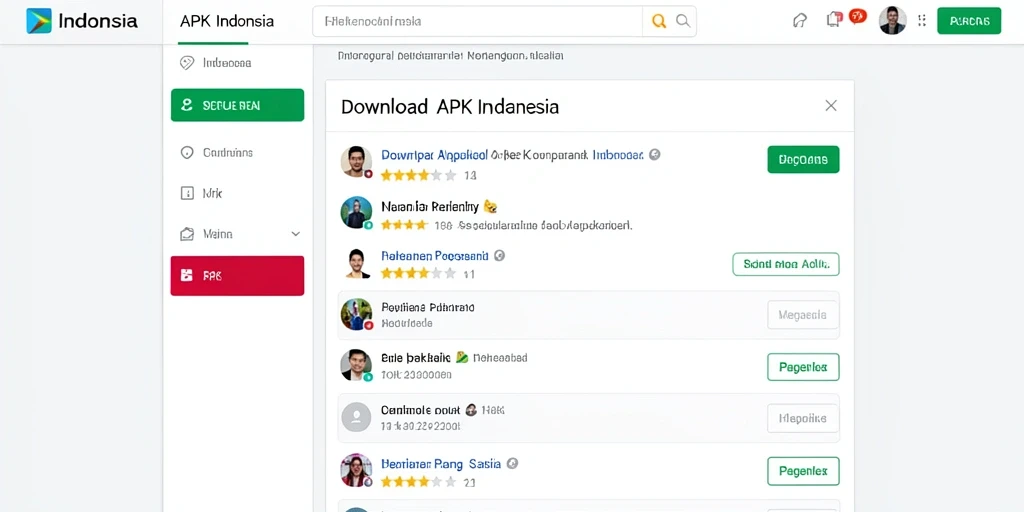Screen dimensions: 1024x512
Task: Click star rating in Dowmpar Anpelicol row
Action: coord(418,175)
